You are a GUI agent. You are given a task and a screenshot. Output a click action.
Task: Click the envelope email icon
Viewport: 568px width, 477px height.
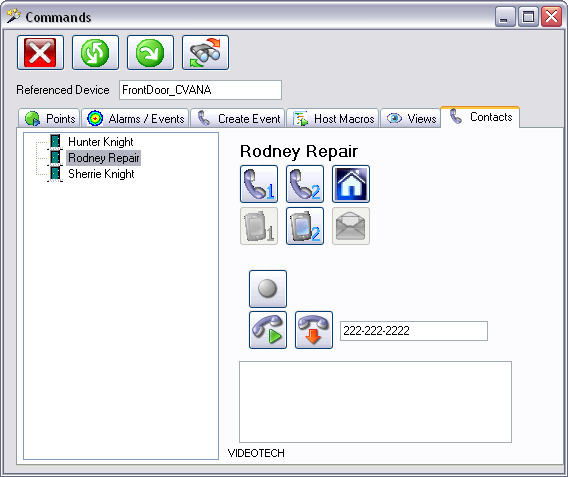tap(351, 226)
